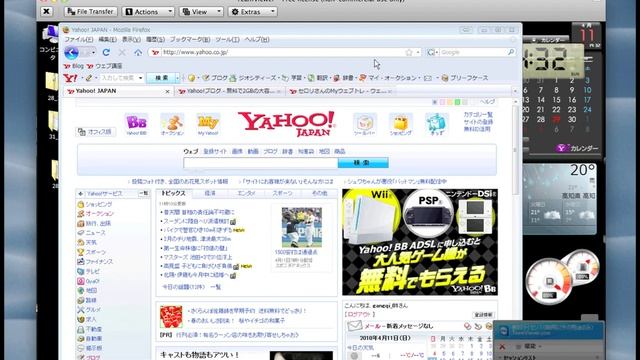Screen dimensions: 640x360
Task: Go back with Firefox back arrow
Action: (x=71, y=53)
